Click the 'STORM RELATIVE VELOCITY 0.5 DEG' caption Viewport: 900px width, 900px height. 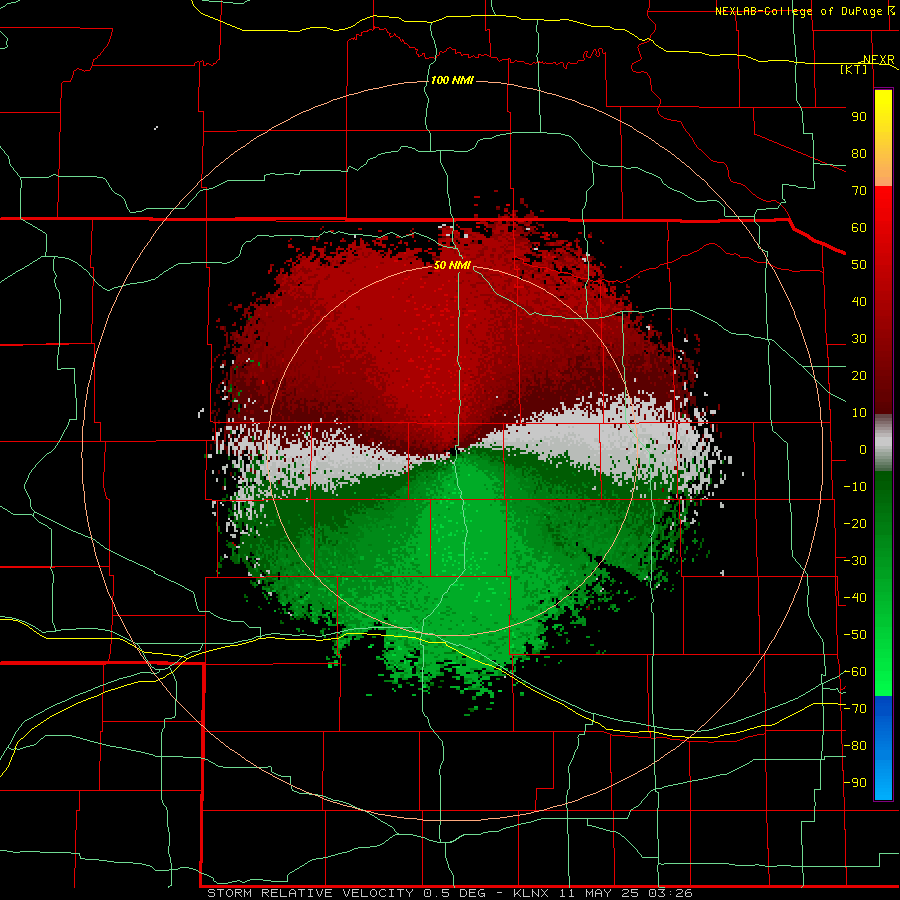[347, 893]
